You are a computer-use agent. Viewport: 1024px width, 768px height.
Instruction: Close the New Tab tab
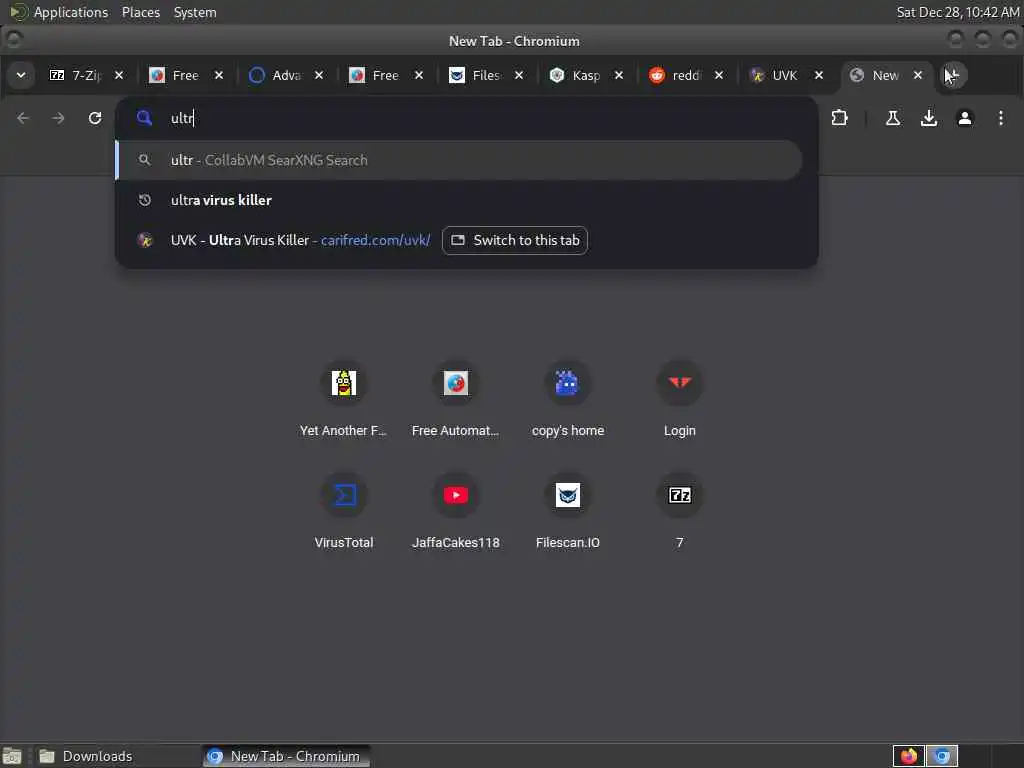918,75
